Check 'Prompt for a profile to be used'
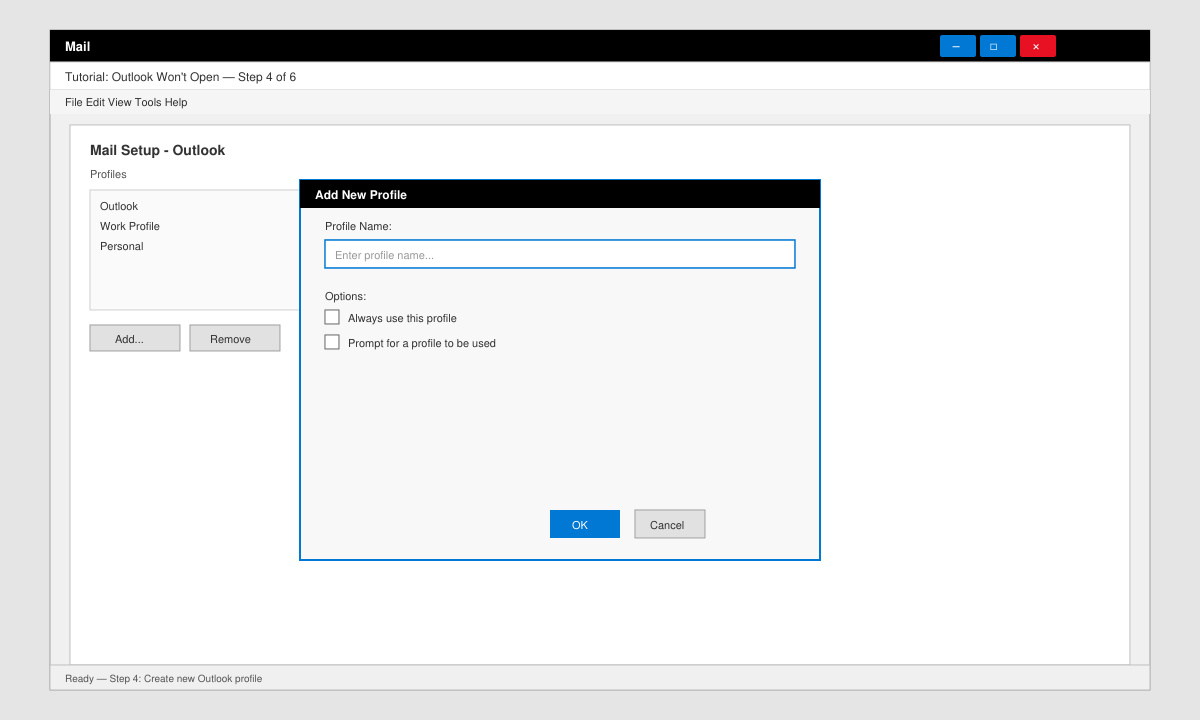Screen dimensions: 1200x720 click(332, 342)
